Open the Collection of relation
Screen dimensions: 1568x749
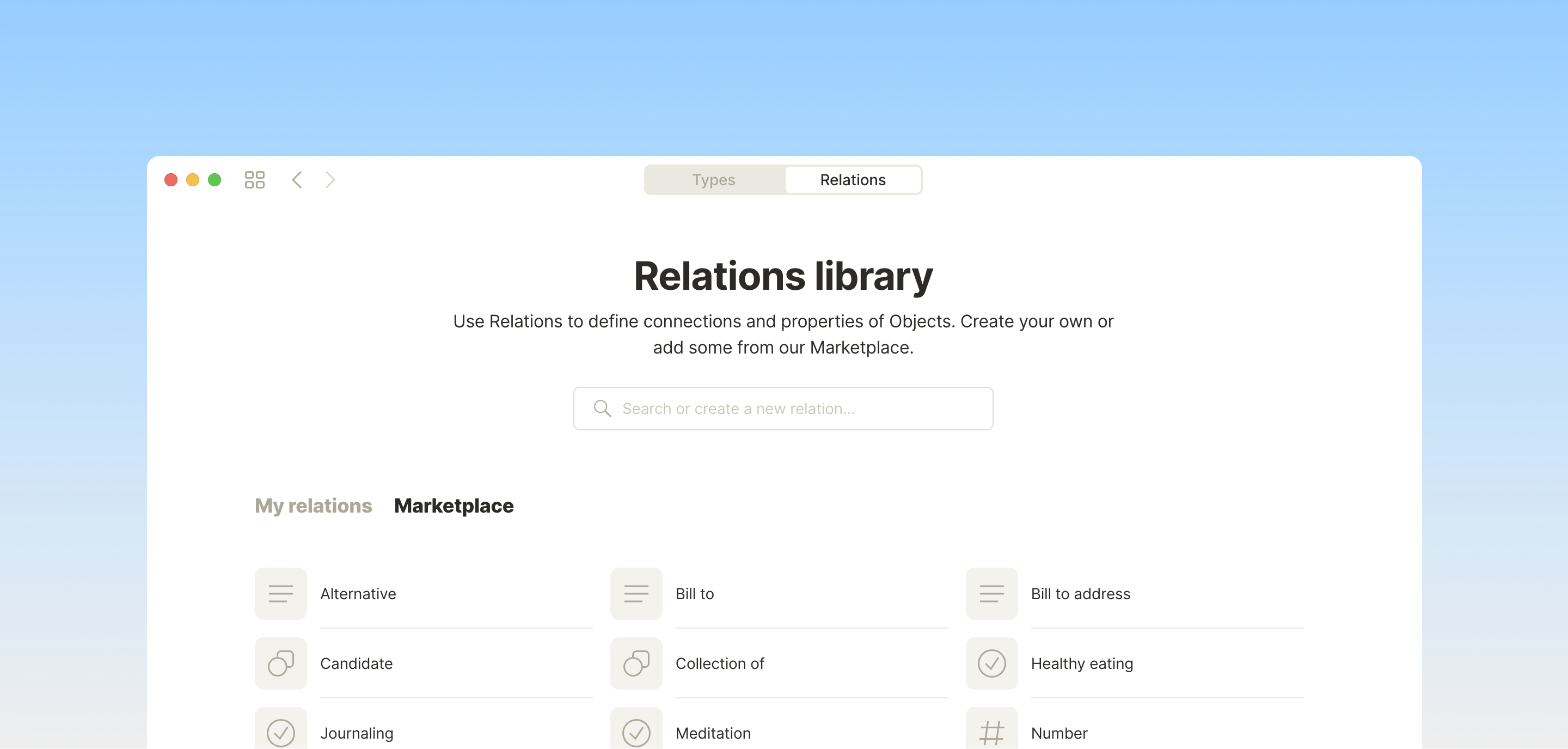coord(779,663)
